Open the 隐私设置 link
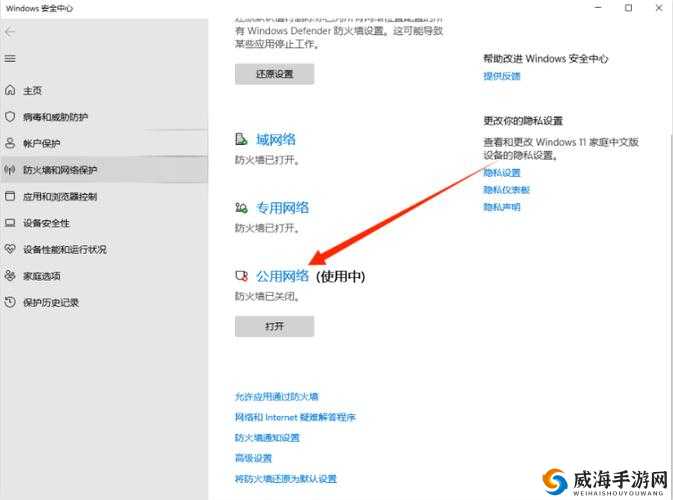 pyautogui.click(x=502, y=173)
